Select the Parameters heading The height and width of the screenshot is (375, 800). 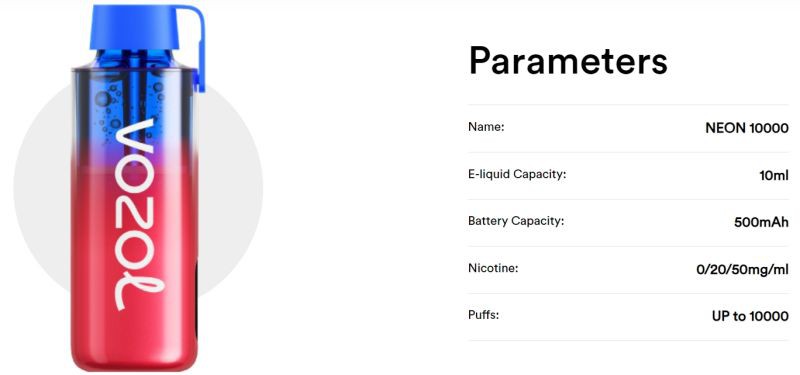point(568,60)
